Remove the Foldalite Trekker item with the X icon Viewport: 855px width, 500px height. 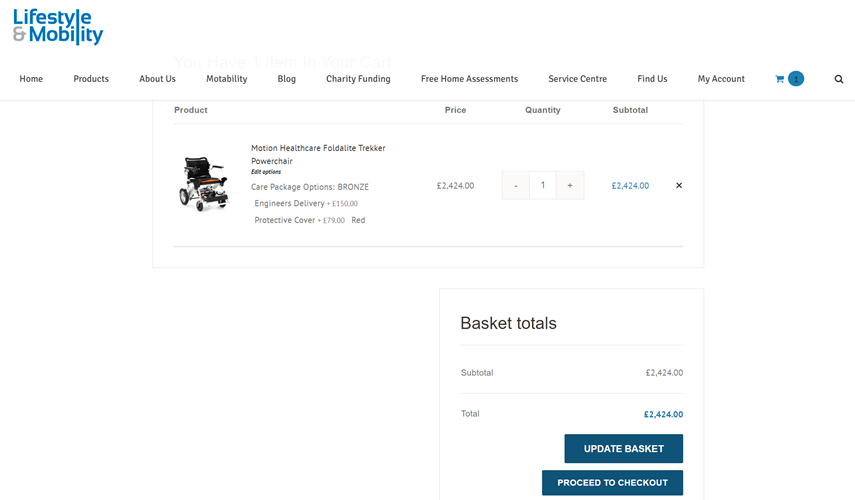click(679, 185)
